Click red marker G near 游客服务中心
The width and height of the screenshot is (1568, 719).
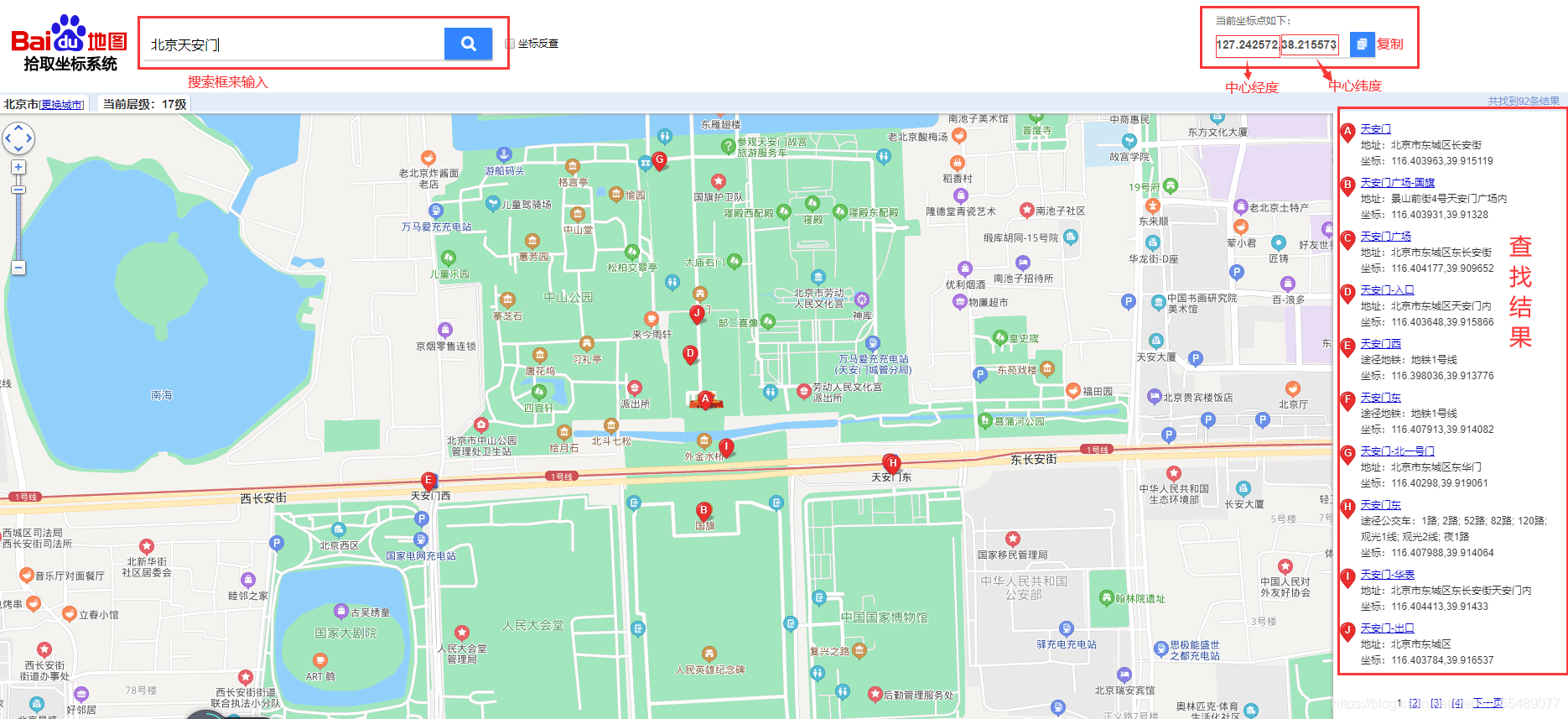coord(660,161)
